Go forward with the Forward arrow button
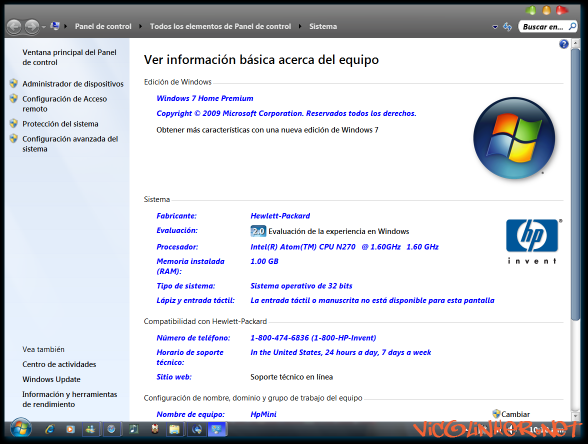This screenshot has width=588, height=444. [32, 27]
